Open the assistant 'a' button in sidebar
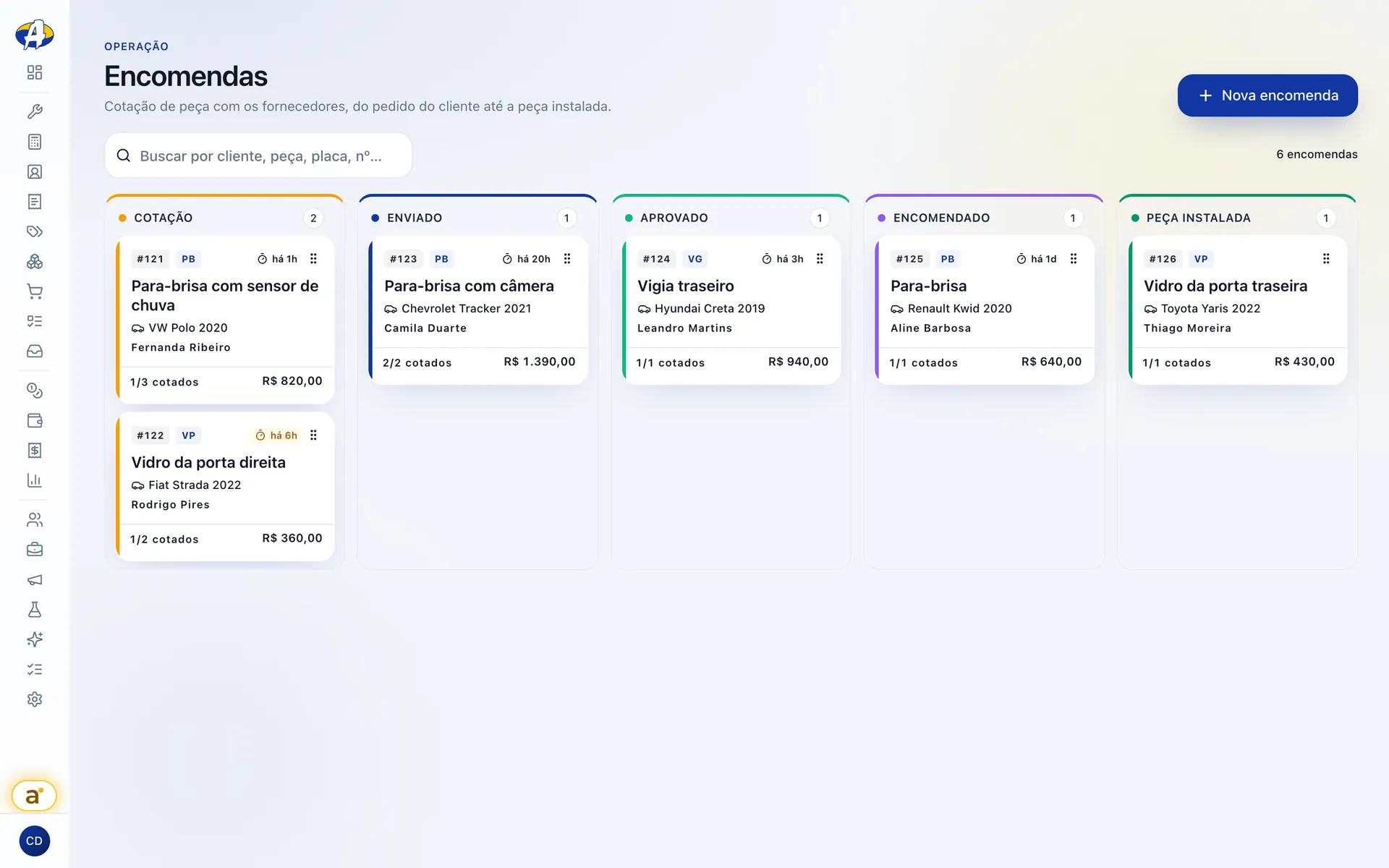This screenshot has width=1389, height=868. (34, 796)
